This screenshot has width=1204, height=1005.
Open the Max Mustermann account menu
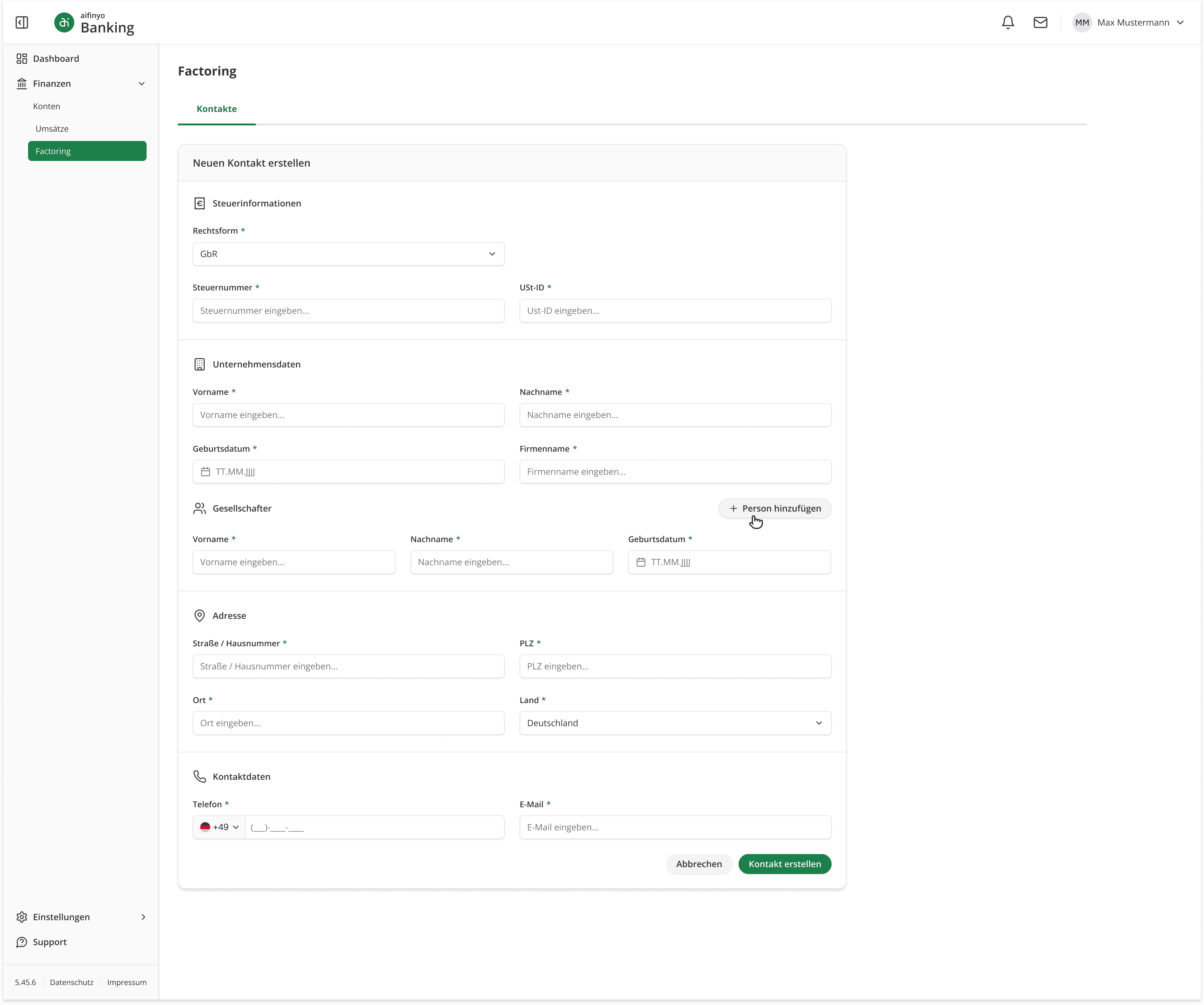click(x=1140, y=22)
